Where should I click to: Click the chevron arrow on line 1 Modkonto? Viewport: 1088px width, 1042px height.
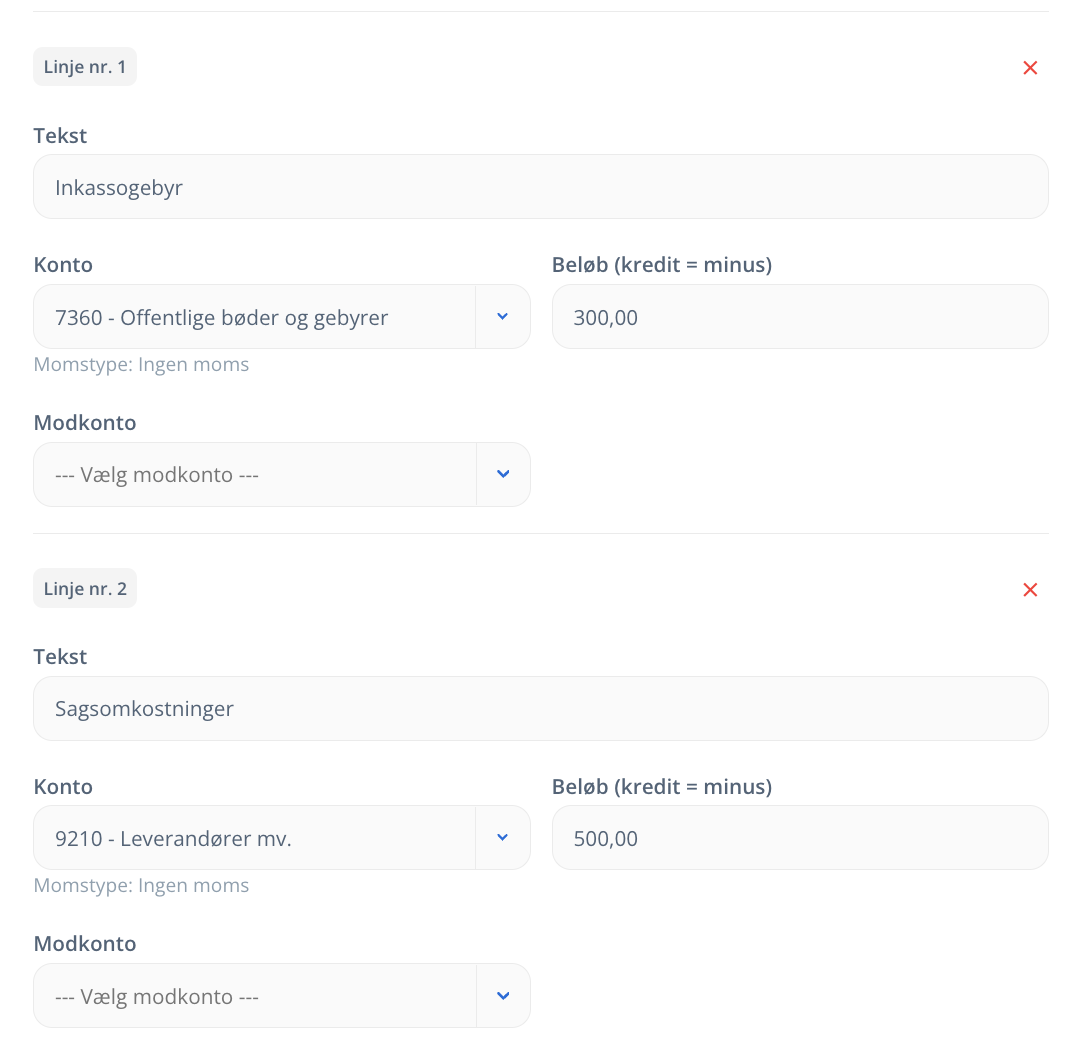pos(503,475)
